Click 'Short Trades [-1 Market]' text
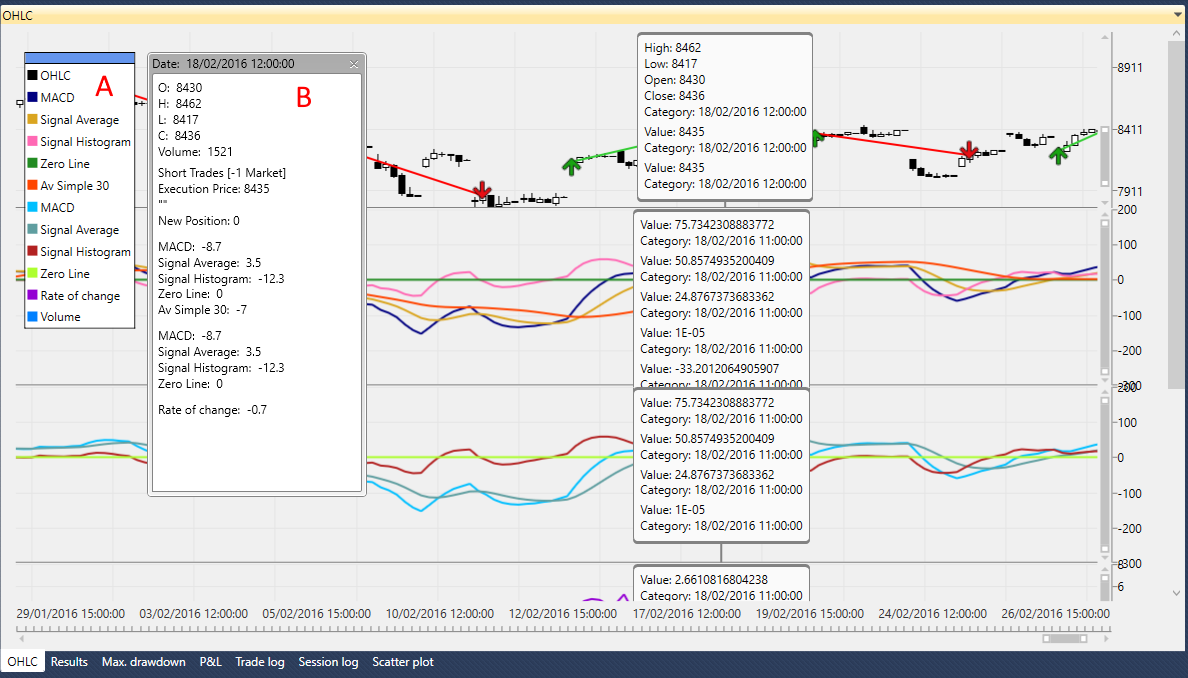The width and height of the screenshot is (1188, 678). 222,173
